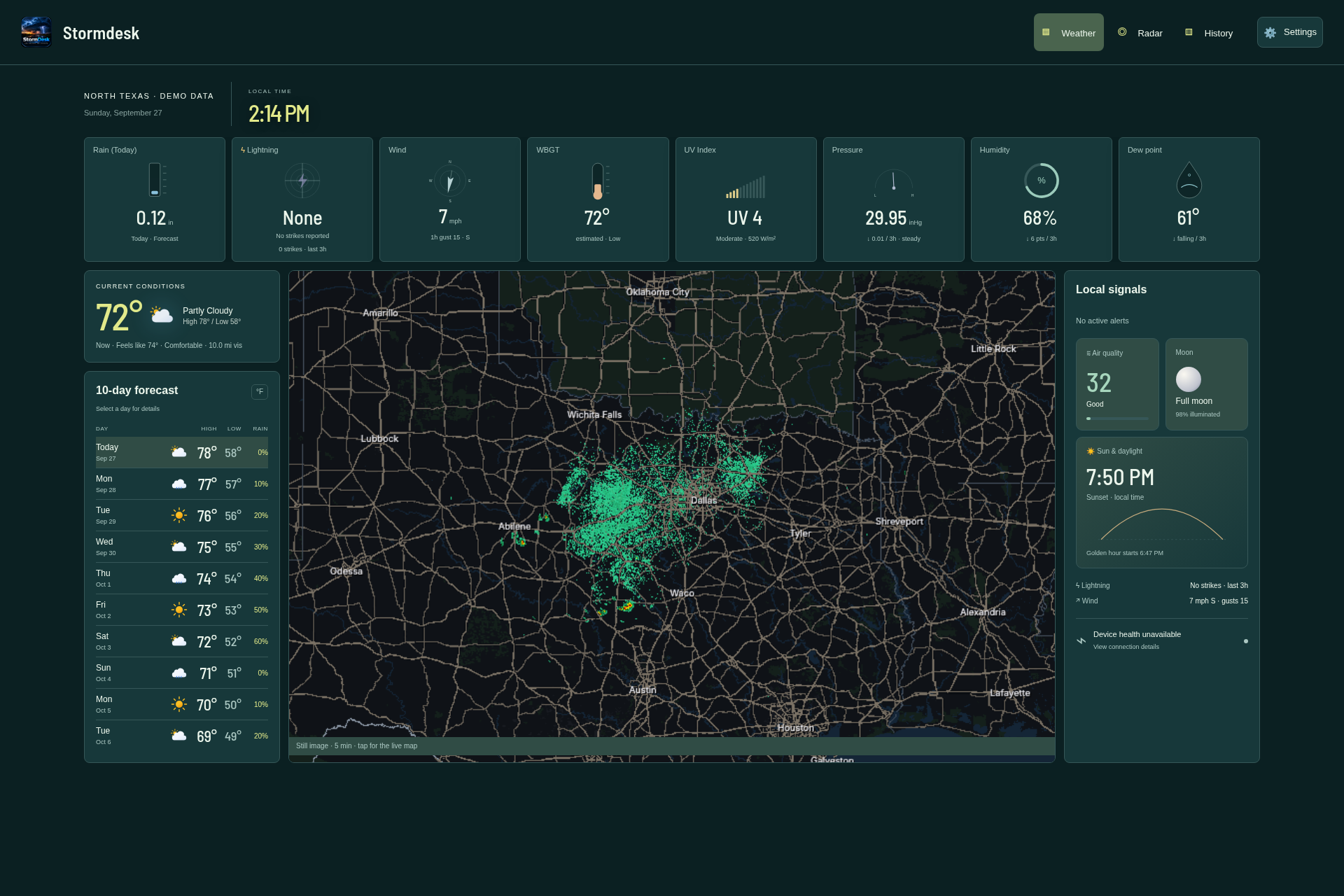Click the sun arc daylight chart

click(1162, 524)
